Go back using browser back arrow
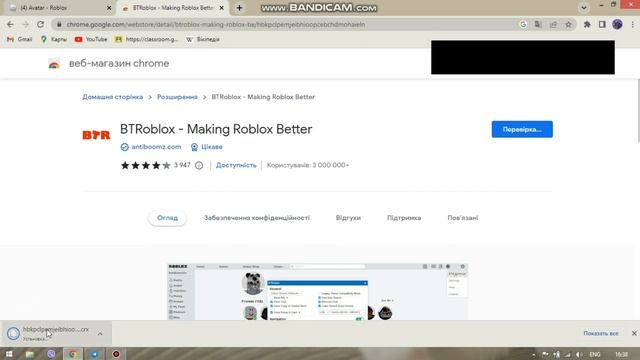Viewport: 640px width, 360px height. (10, 24)
